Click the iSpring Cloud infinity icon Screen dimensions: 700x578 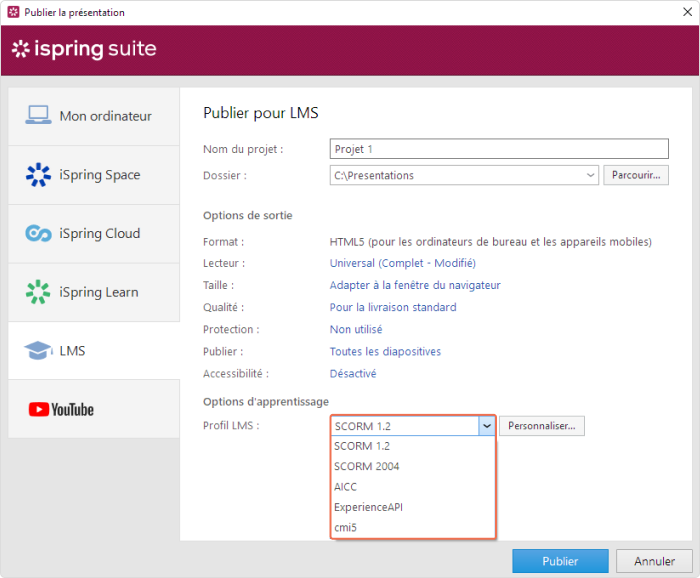pos(38,233)
